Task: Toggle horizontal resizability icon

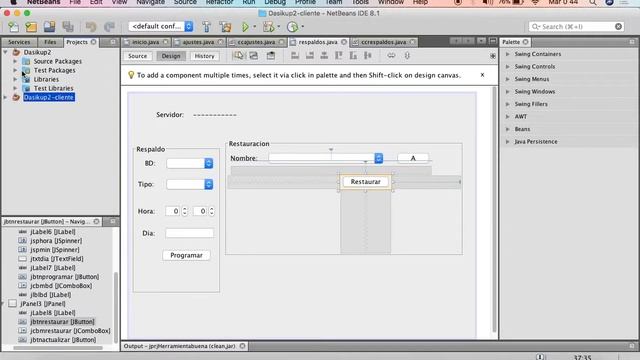Action: click(391, 56)
